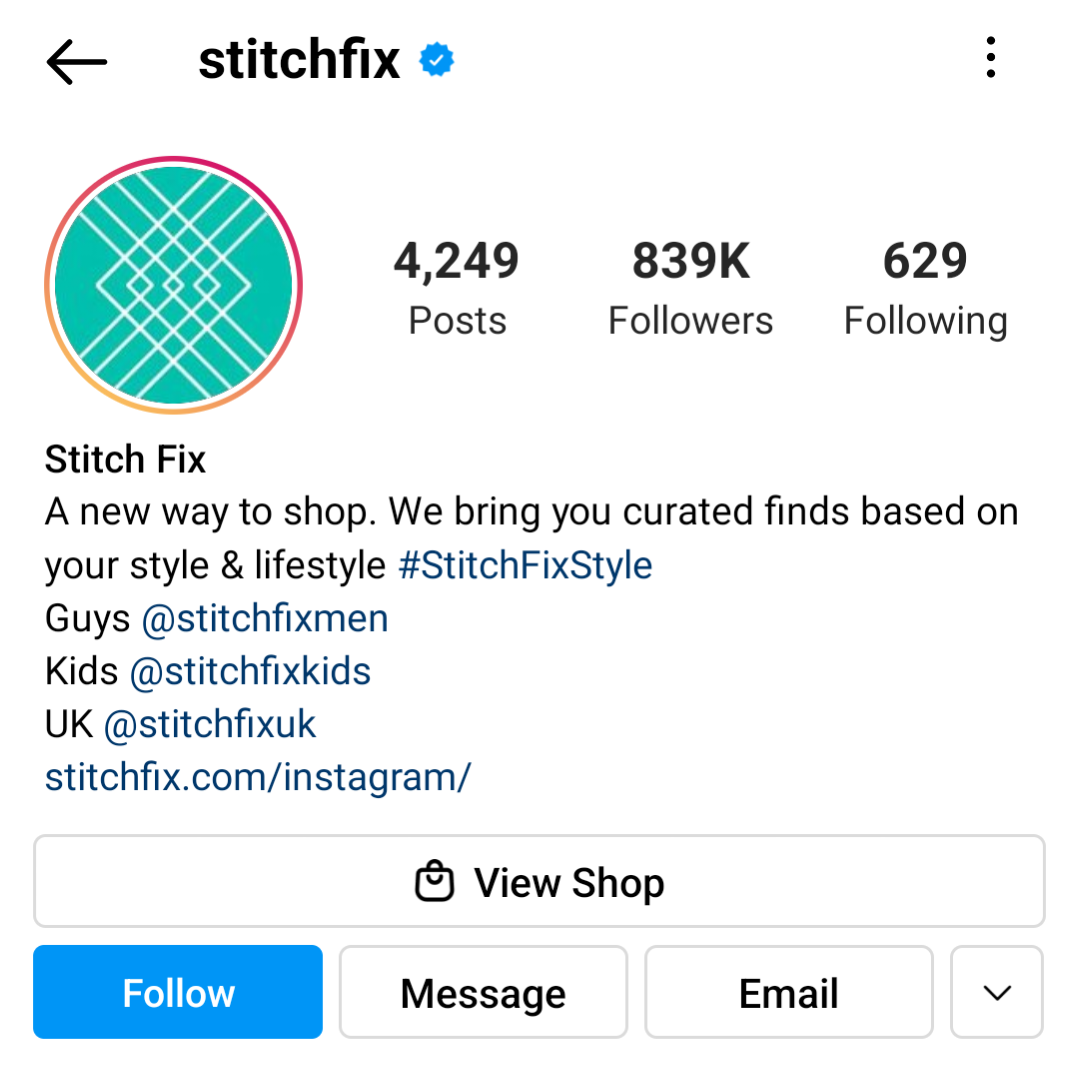Tap the Stitch Fix display name
Viewport: 1079px width, 1068px height.
point(125,459)
